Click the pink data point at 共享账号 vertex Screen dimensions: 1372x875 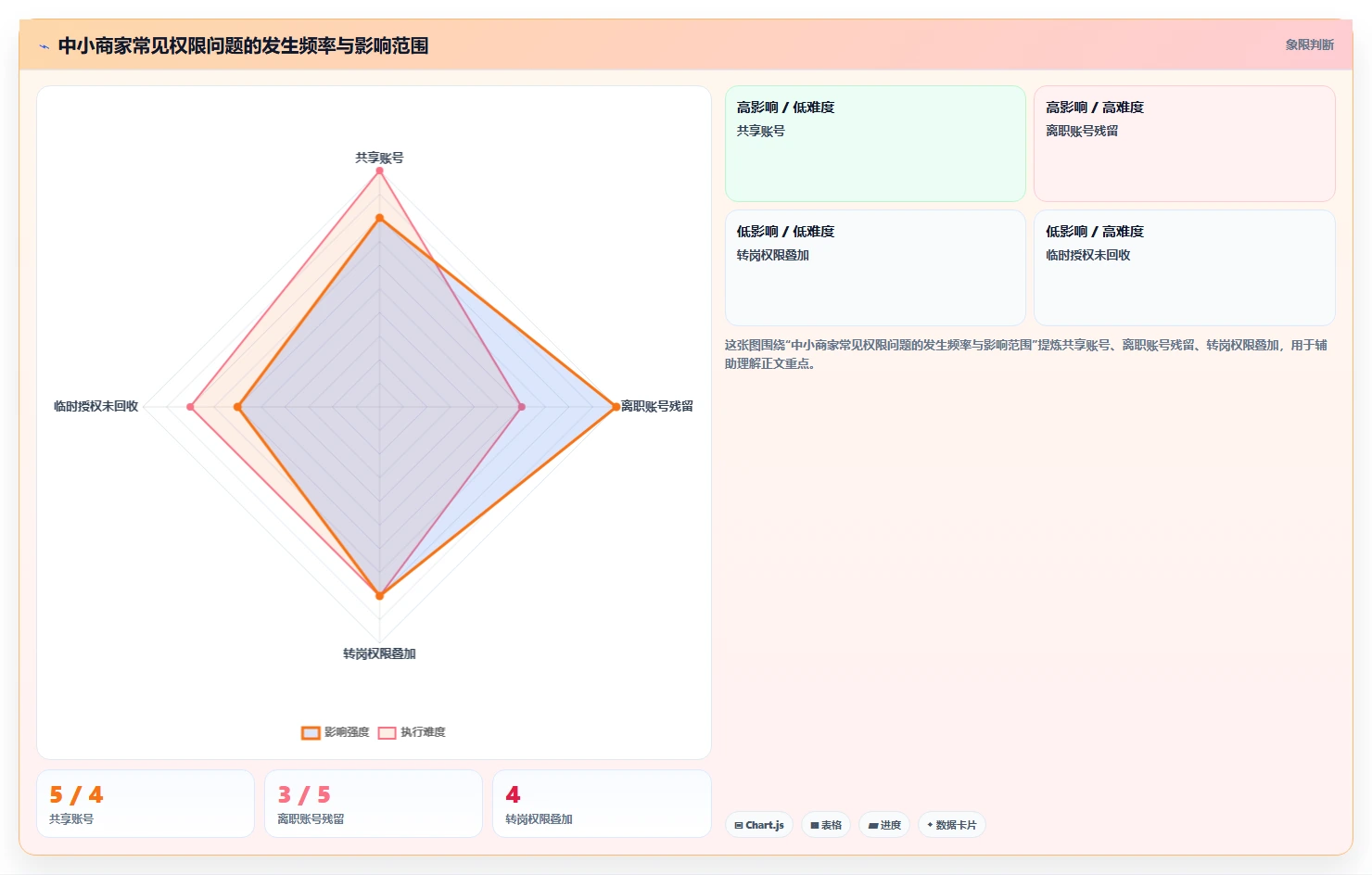(x=379, y=171)
